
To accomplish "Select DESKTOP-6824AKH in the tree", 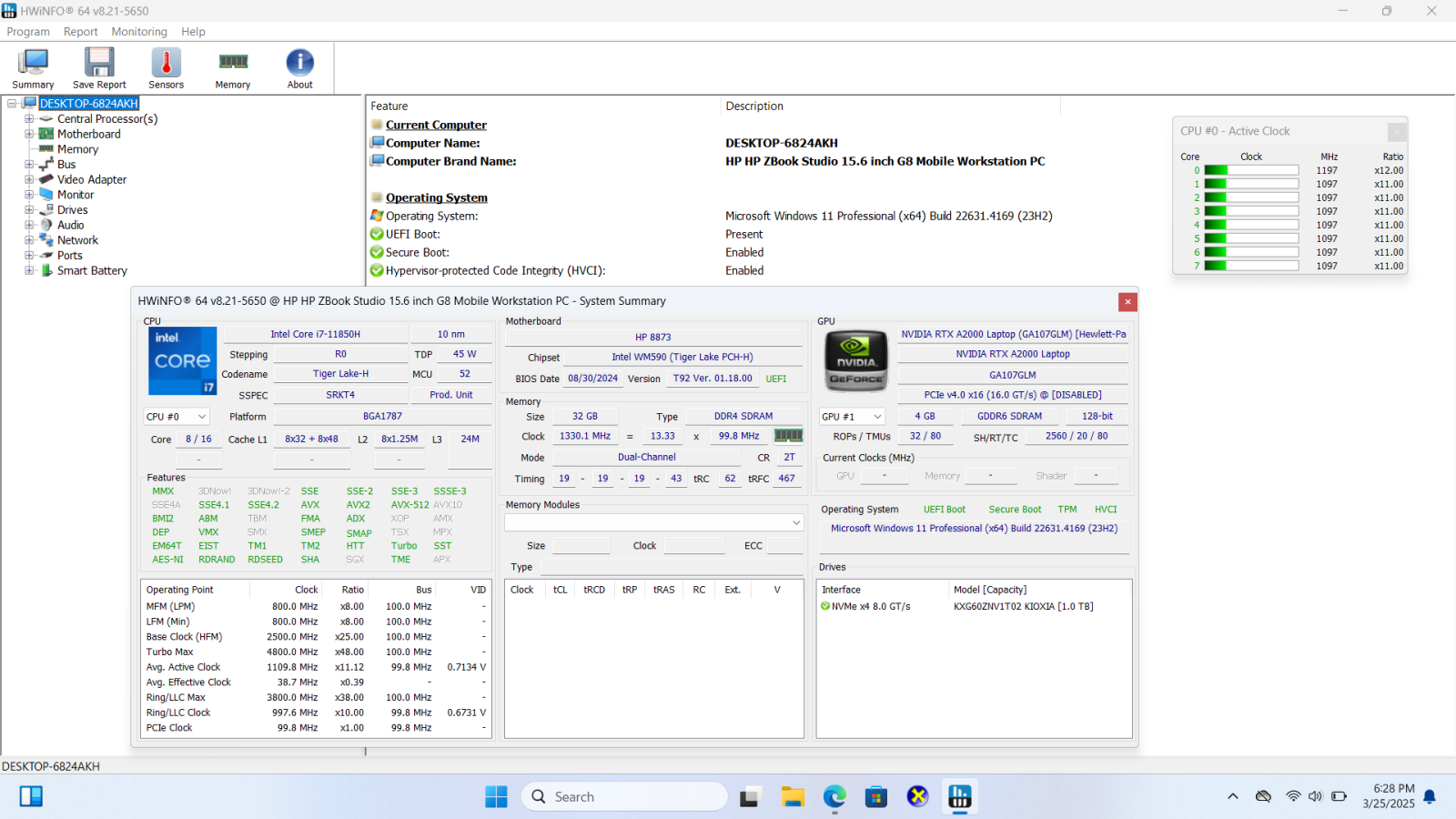I will (88, 104).
